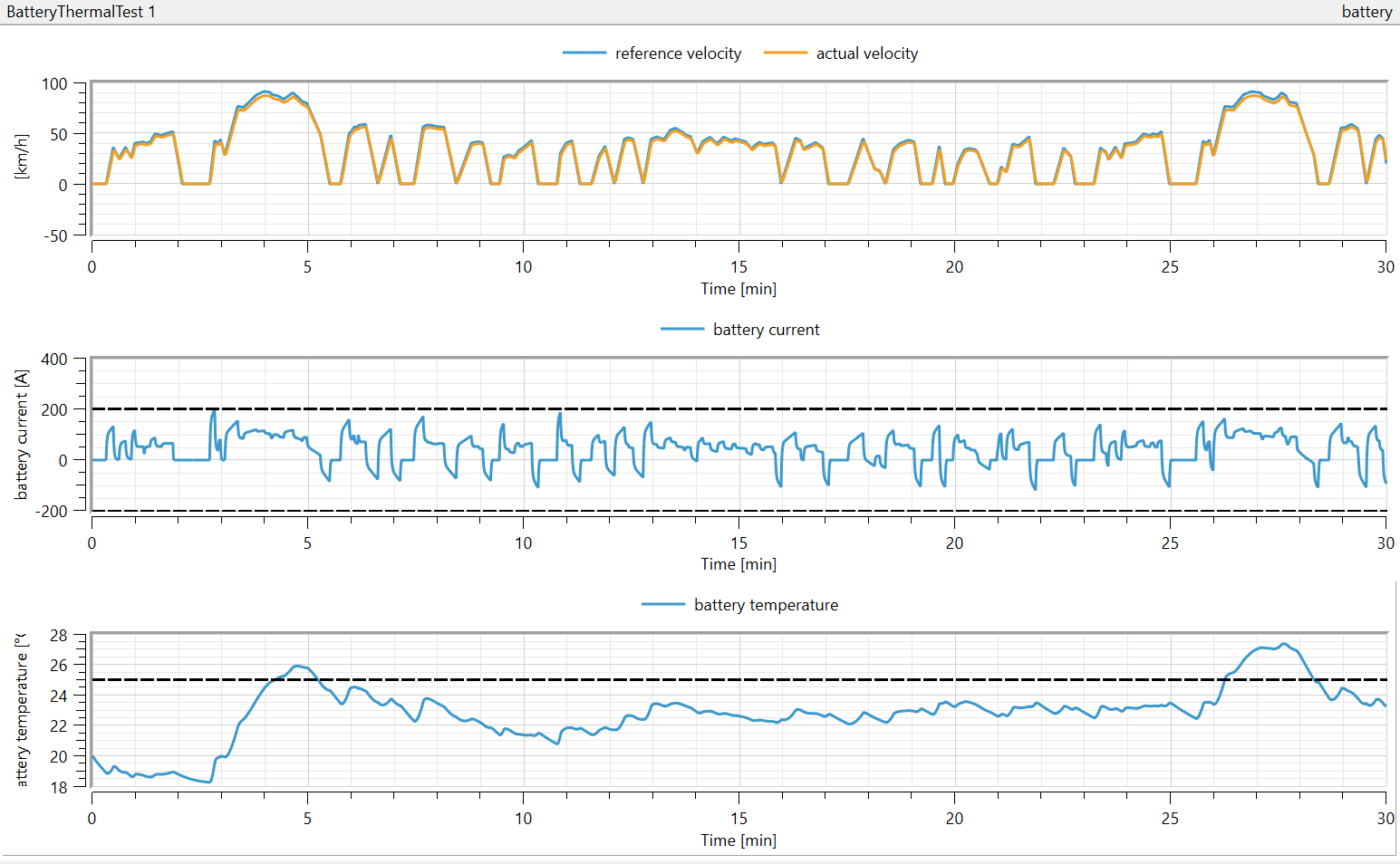Viewport: 1400px width, 864px height.
Task: Click the actual velocity legend entry
Action: 841,53
